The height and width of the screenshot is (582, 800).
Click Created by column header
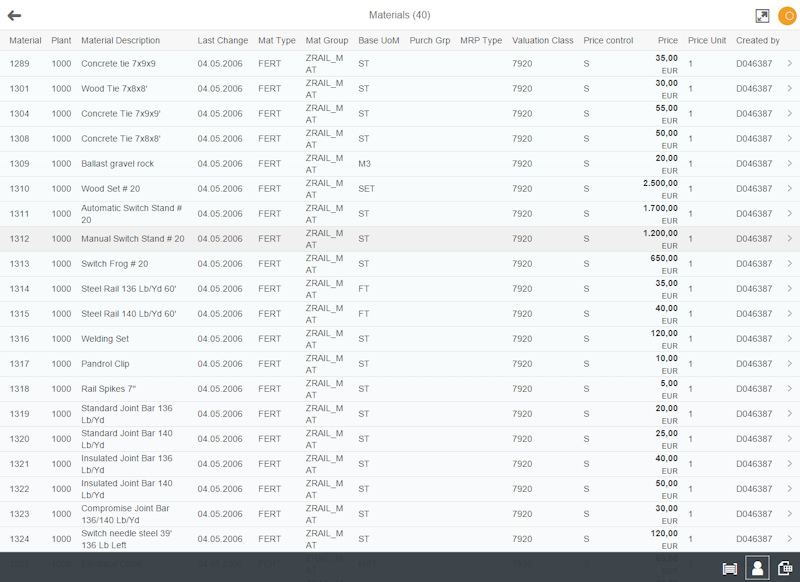(x=757, y=41)
